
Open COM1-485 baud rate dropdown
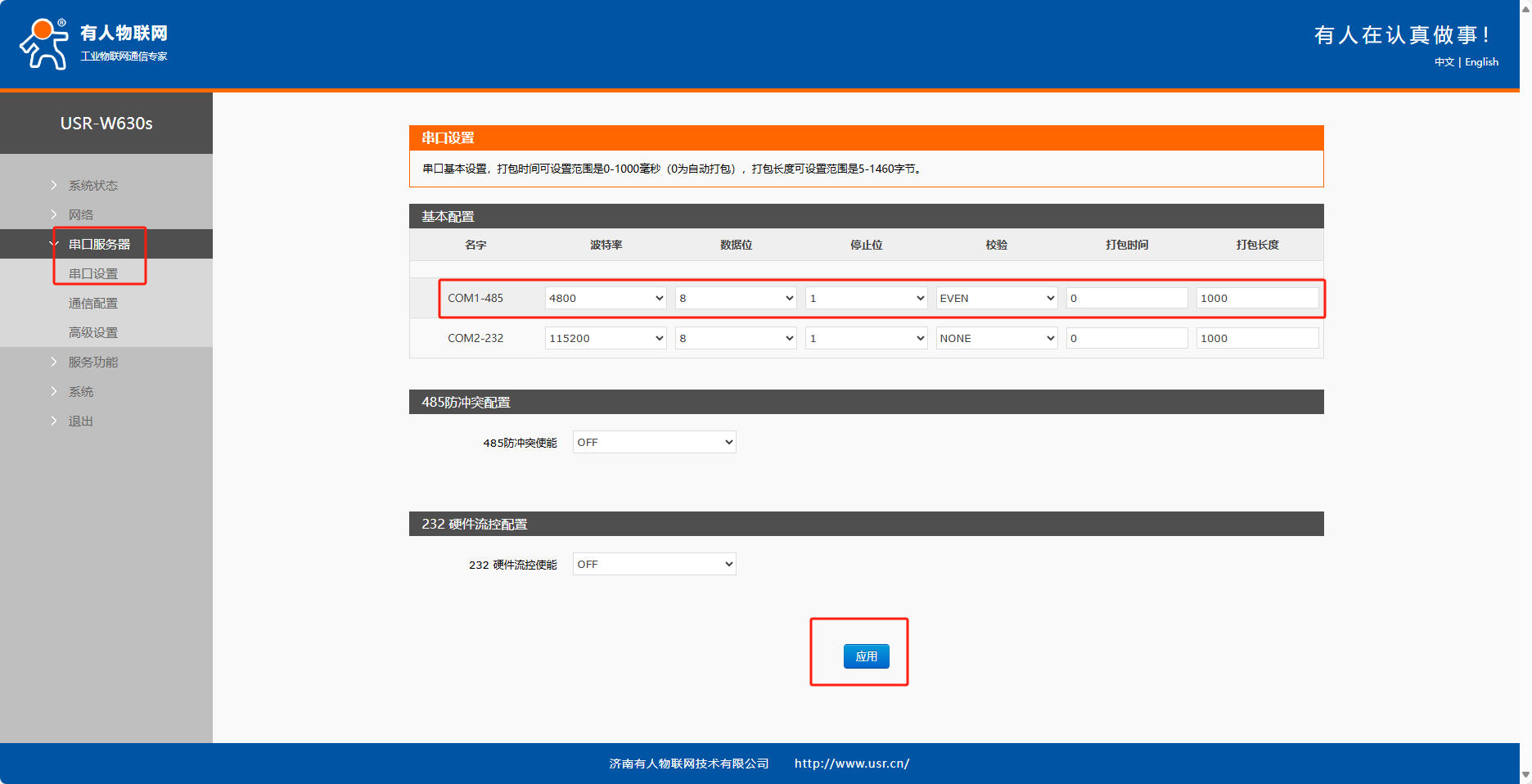(606, 298)
